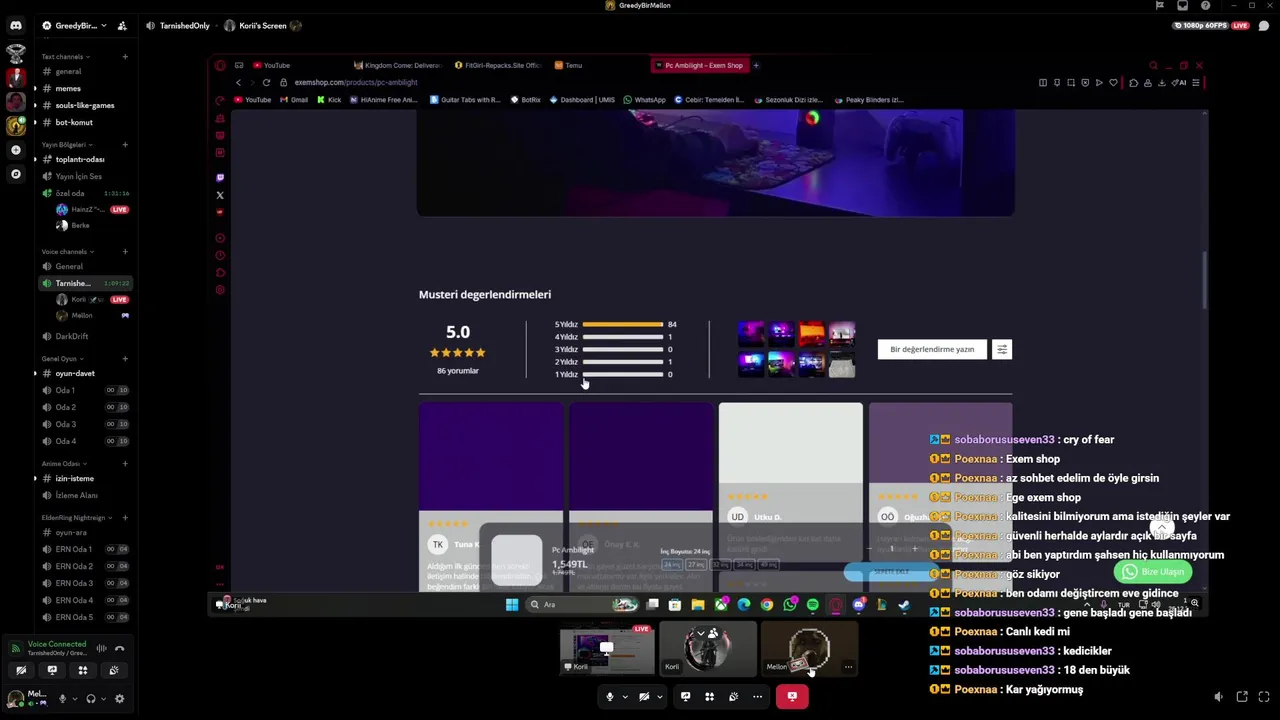Viewport: 1280px width, 720px height.
Task: Open the izin-isteme channel
Action: [84, 478]
